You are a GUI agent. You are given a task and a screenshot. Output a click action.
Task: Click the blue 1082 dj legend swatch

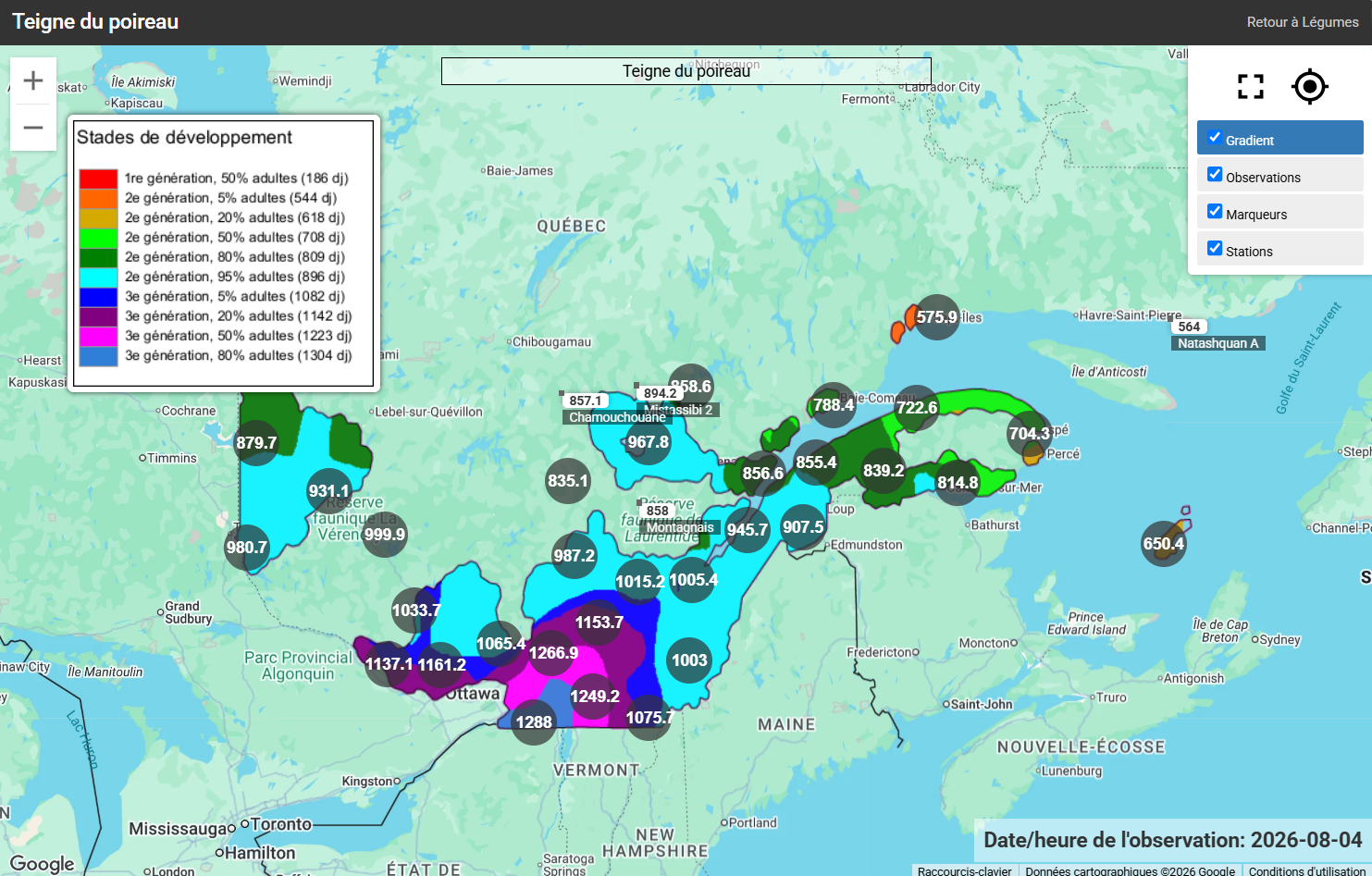pos(98,297)
